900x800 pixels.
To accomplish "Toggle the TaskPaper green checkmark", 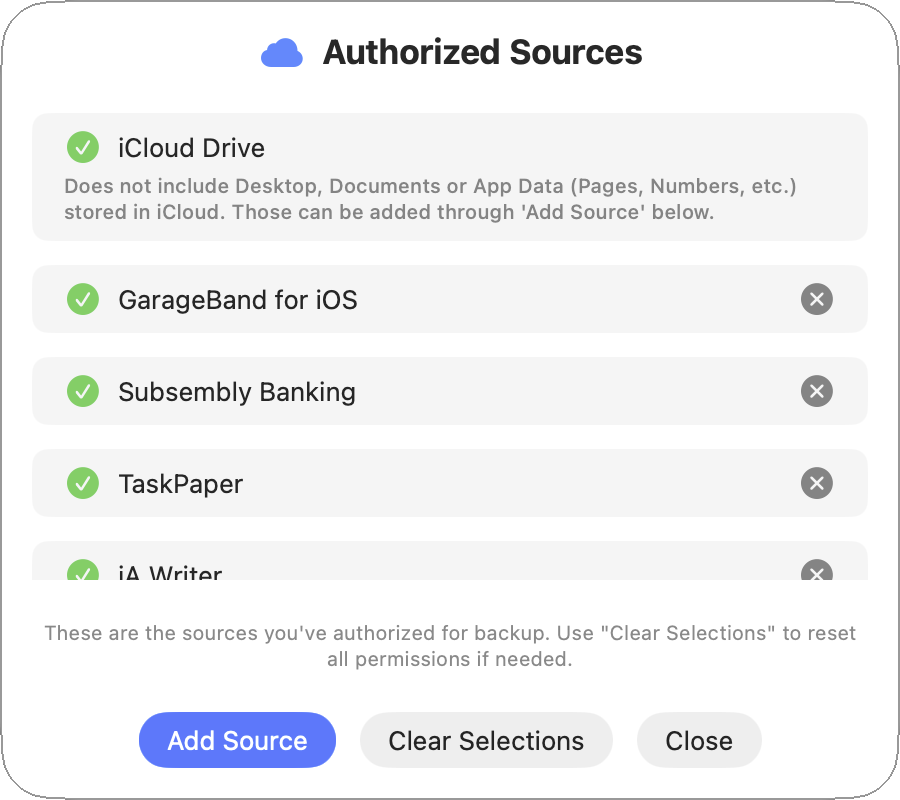I will (83, 483).
